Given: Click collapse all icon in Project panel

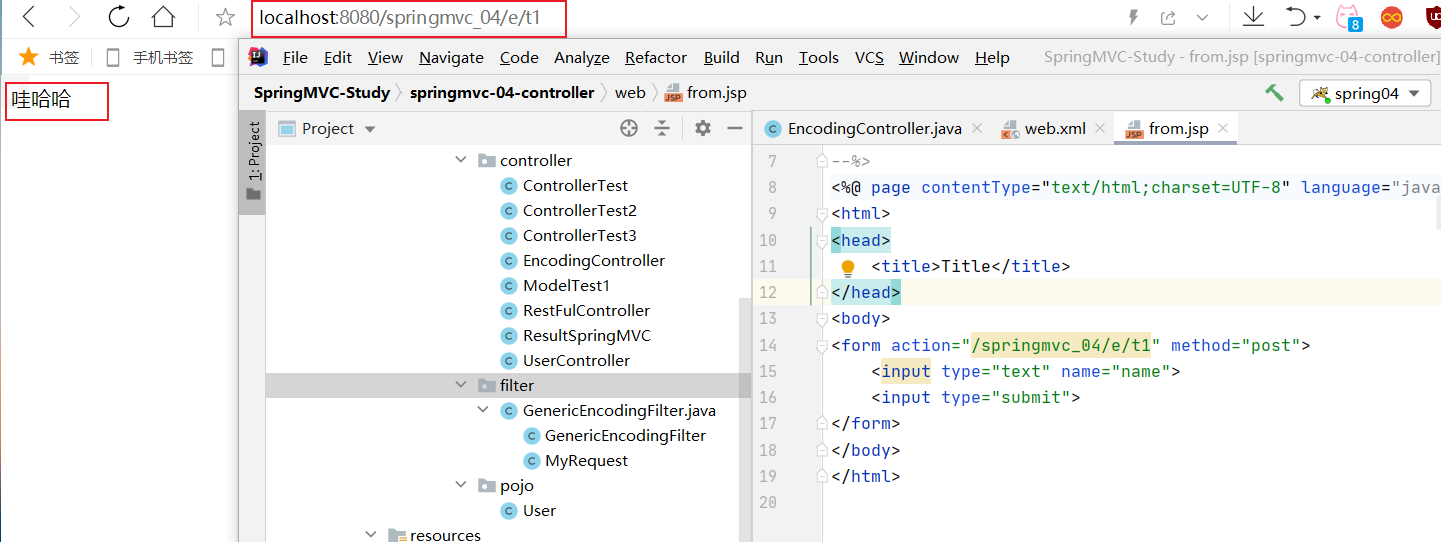Looking at the screenshot, I should click(662, 128).
